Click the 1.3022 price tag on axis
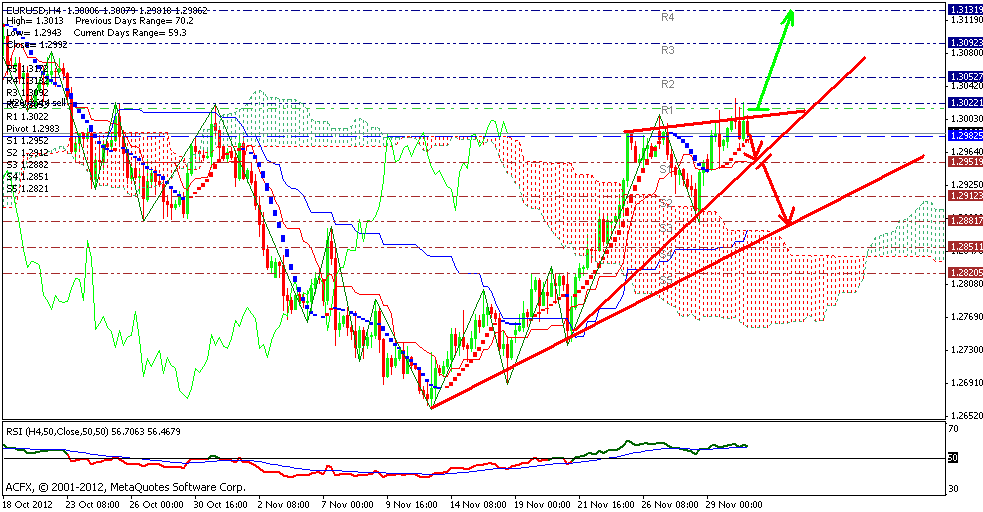Image resolution: width=983 pixels, height=512 pixels. pyautogui.click(x=964, y=102)
